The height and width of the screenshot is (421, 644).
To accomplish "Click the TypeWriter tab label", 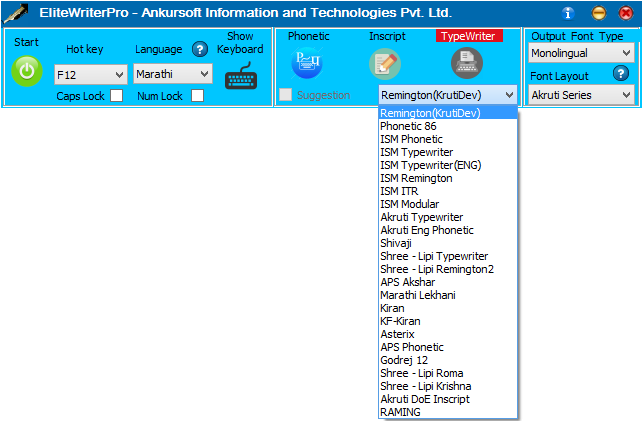I will (x=469, y=36).
